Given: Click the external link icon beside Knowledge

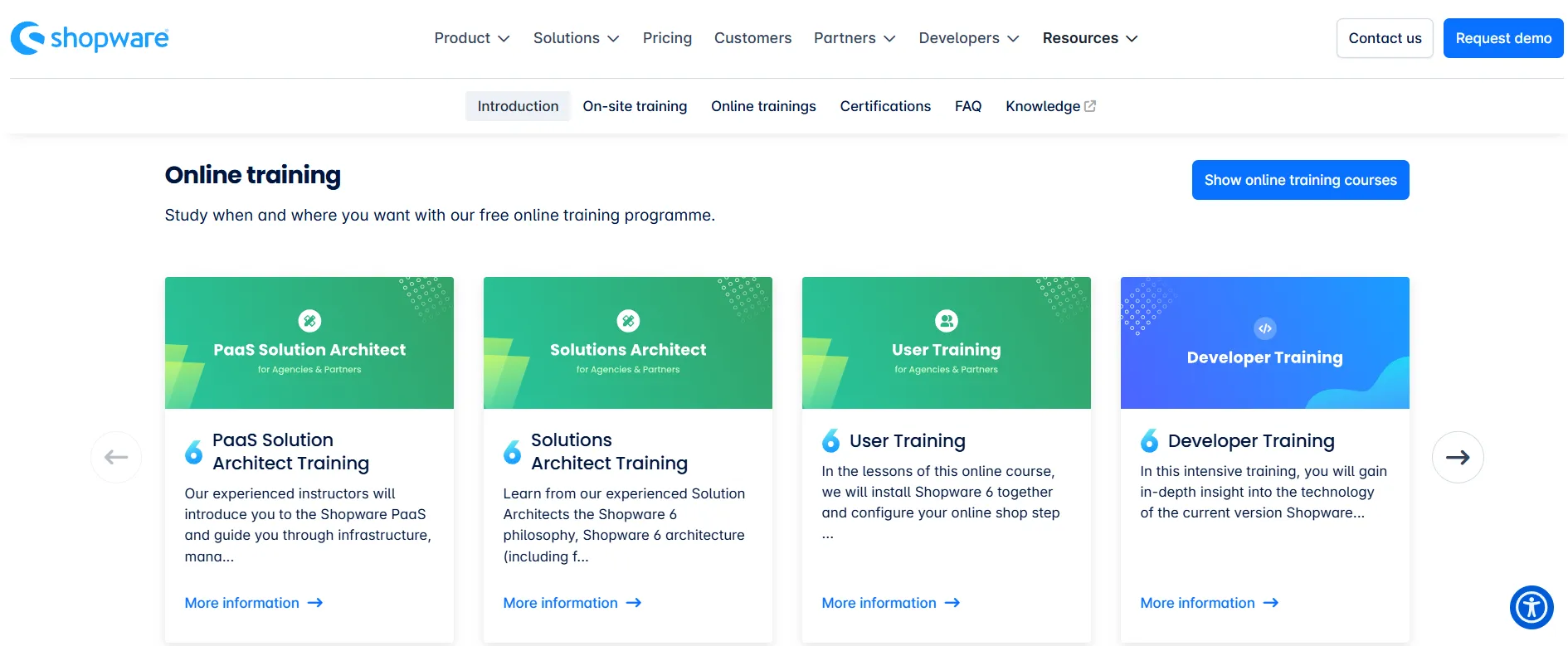Looking at the screenshot, I should point(1090,106).
